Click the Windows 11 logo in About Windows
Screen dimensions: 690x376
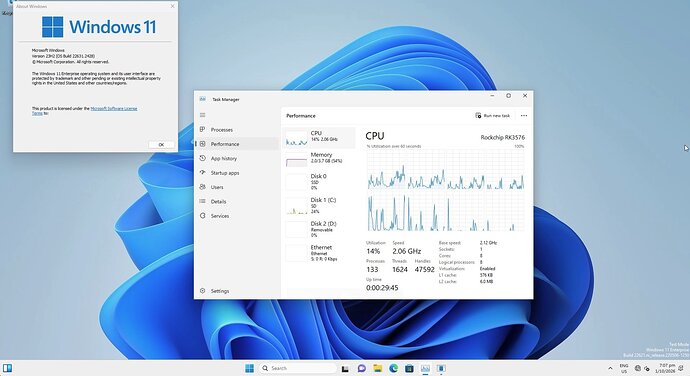coord(99,27)
